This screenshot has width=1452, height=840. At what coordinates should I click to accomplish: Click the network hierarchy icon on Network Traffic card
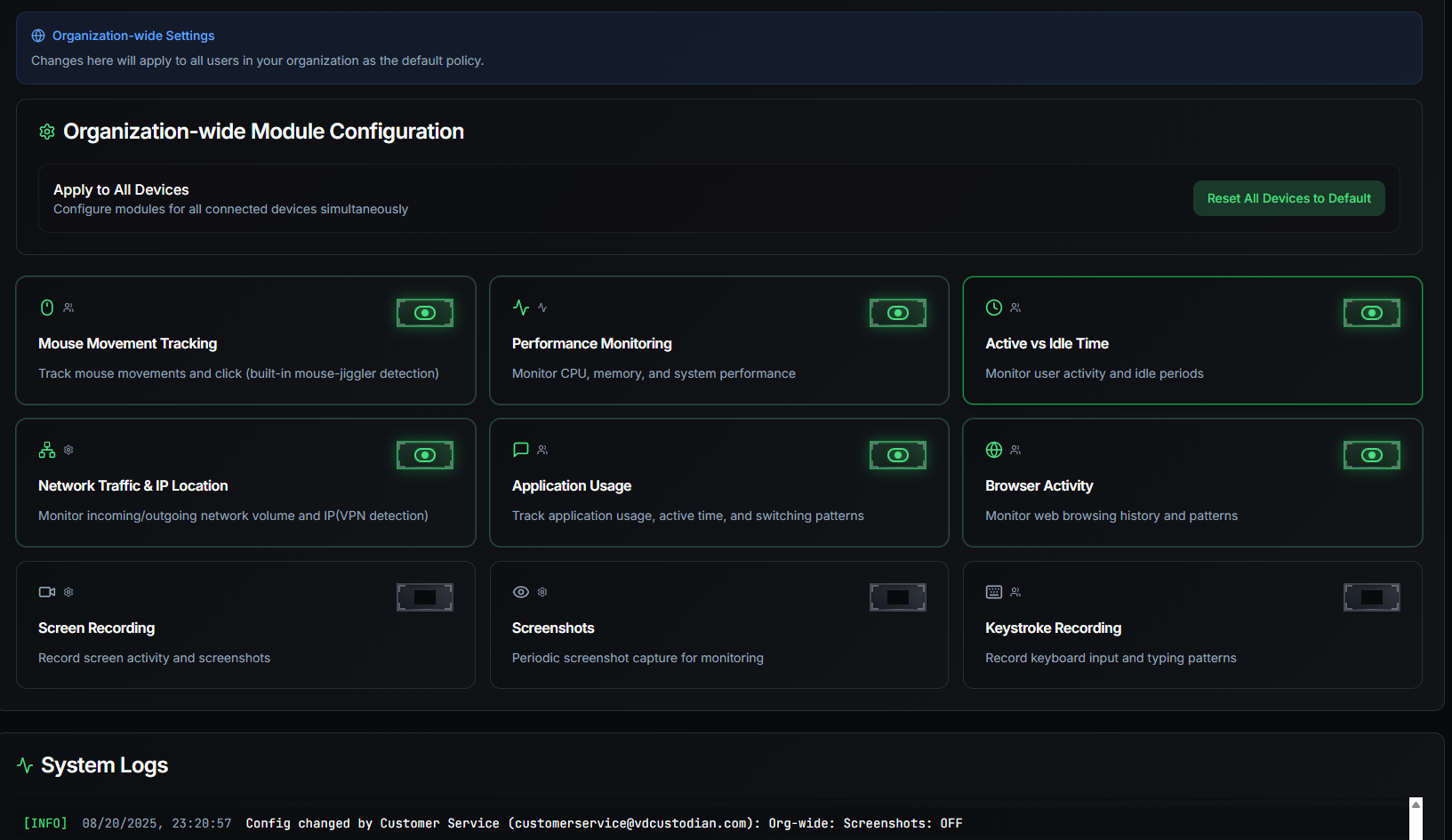pos(46,450)
